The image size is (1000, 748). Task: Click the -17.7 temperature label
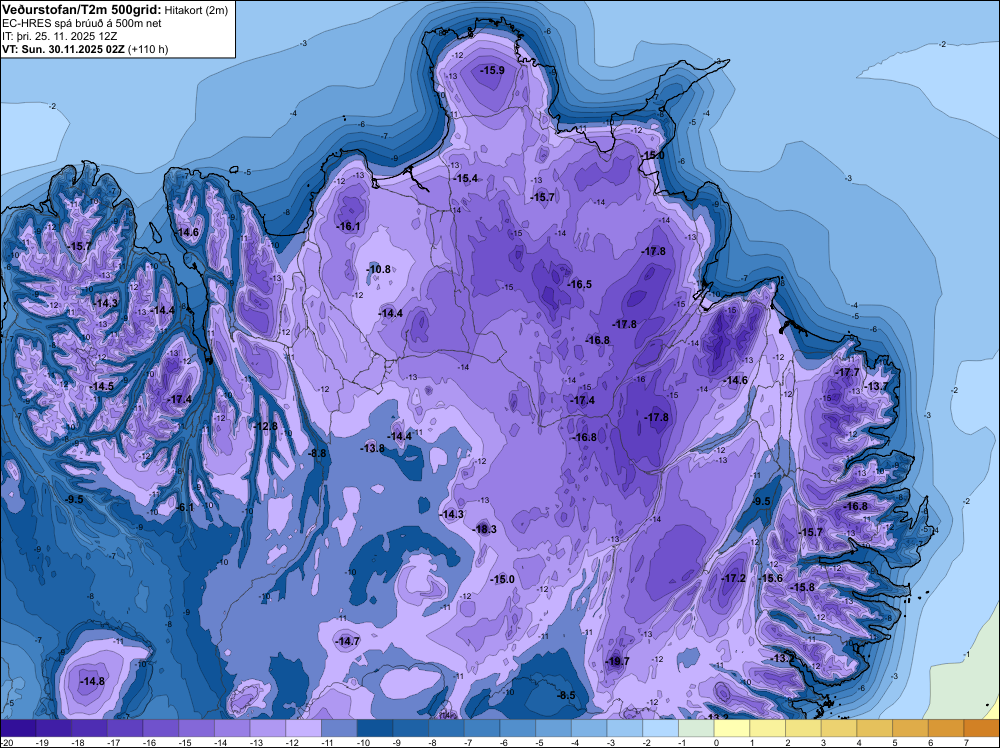848,372
